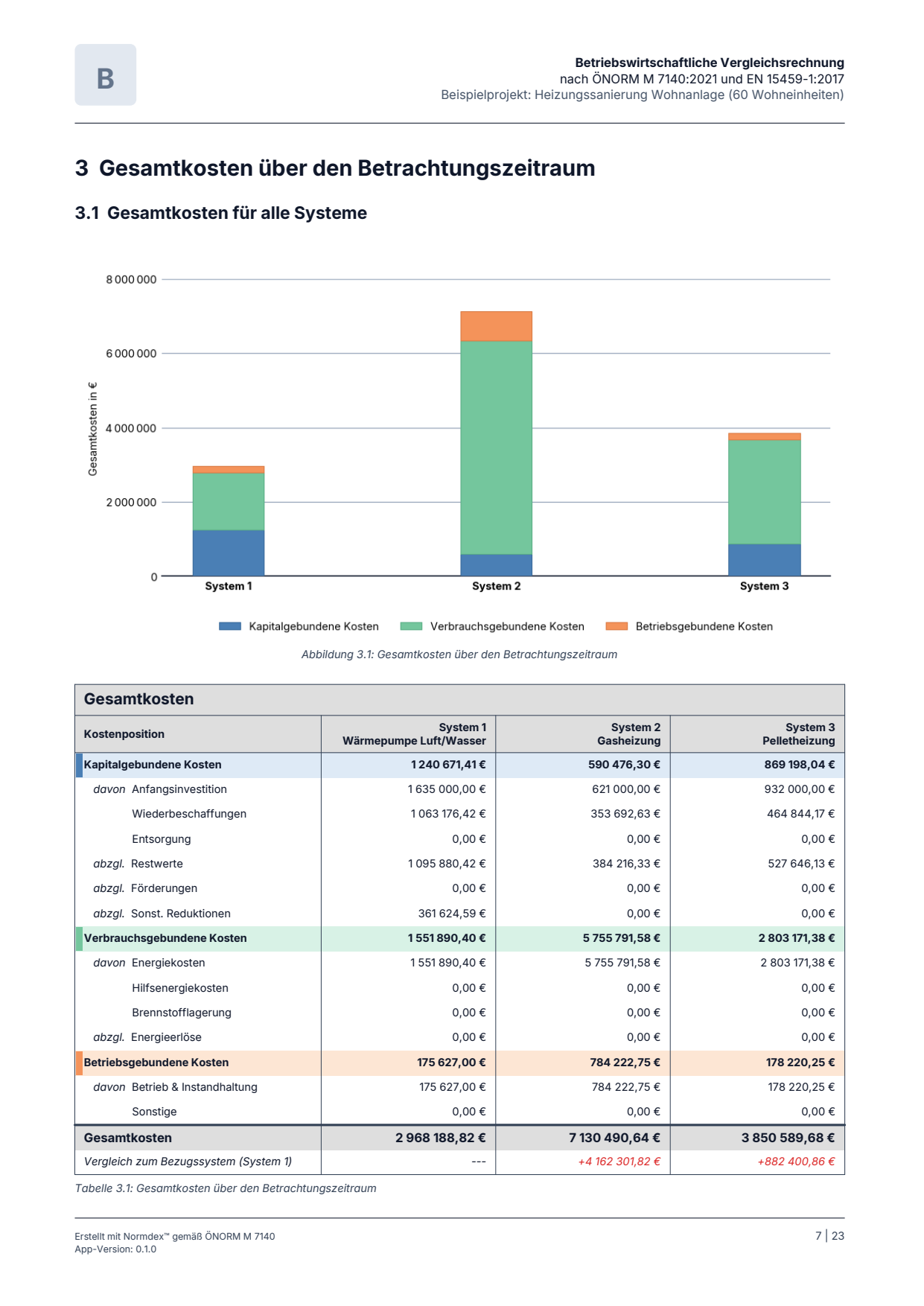Click the B logo icon in header
Image resolution: width=924 pixels, height=1306 pixels.
click(x=105, y=74)
